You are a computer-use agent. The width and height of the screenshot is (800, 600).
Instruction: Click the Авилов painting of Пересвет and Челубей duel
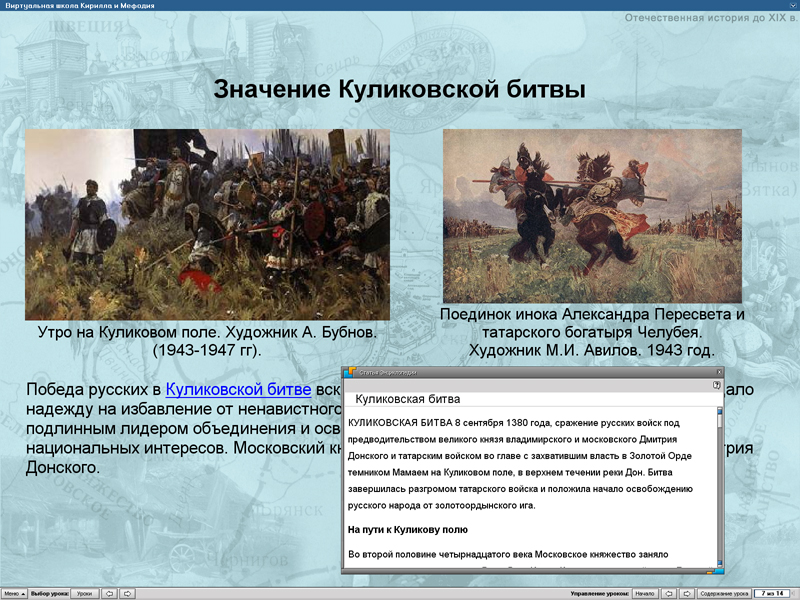point(592,216)
